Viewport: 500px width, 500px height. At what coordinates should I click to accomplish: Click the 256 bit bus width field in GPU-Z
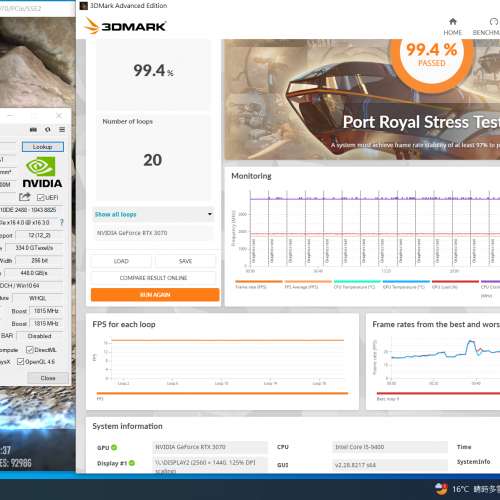pyautogui.click(x=40, y=260)
